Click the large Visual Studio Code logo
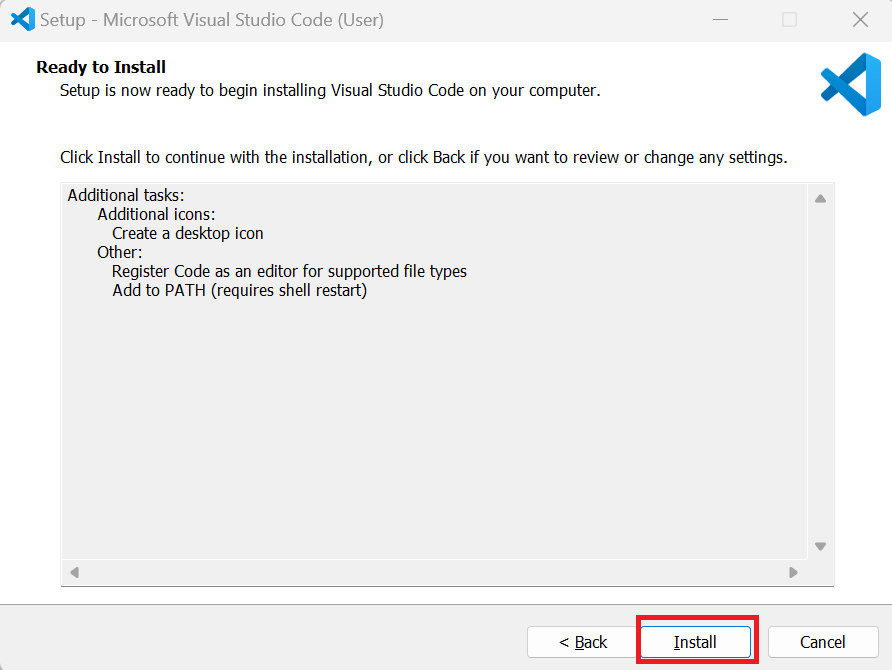The width and height of the screenshot is (892, 670). coord(851,84)
